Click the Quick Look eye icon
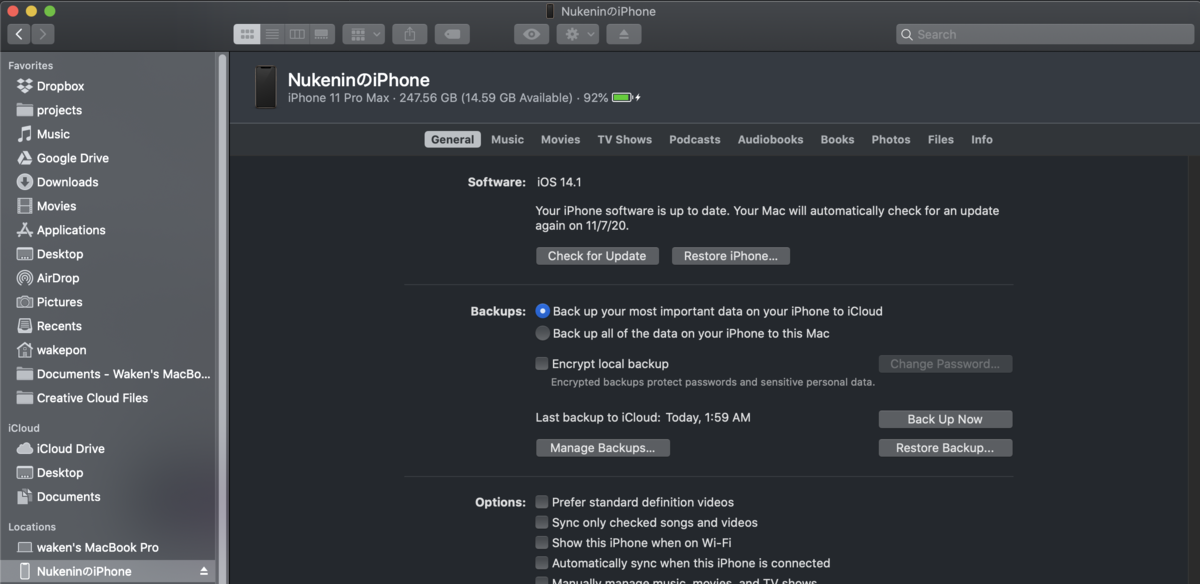 coord(532,34)
